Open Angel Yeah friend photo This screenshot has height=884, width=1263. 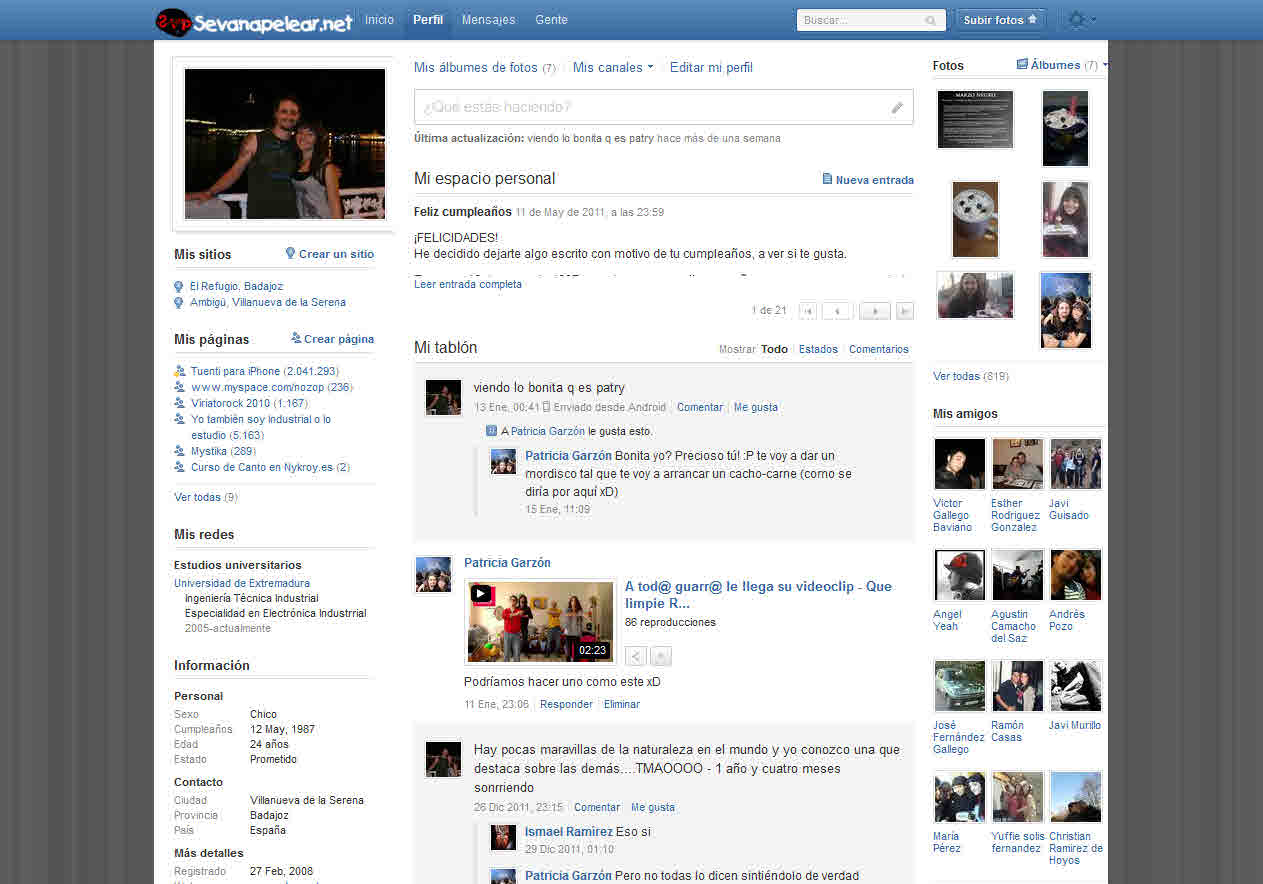click(959, 575)
